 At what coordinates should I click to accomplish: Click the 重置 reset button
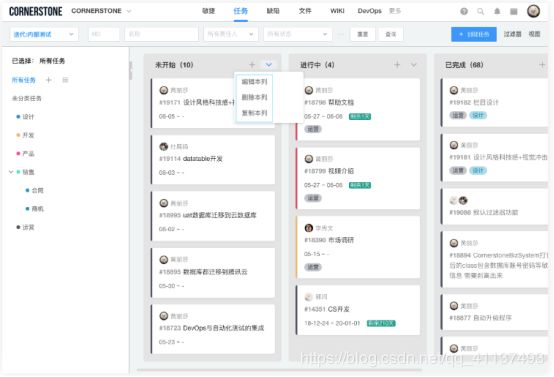pos(363,34)
